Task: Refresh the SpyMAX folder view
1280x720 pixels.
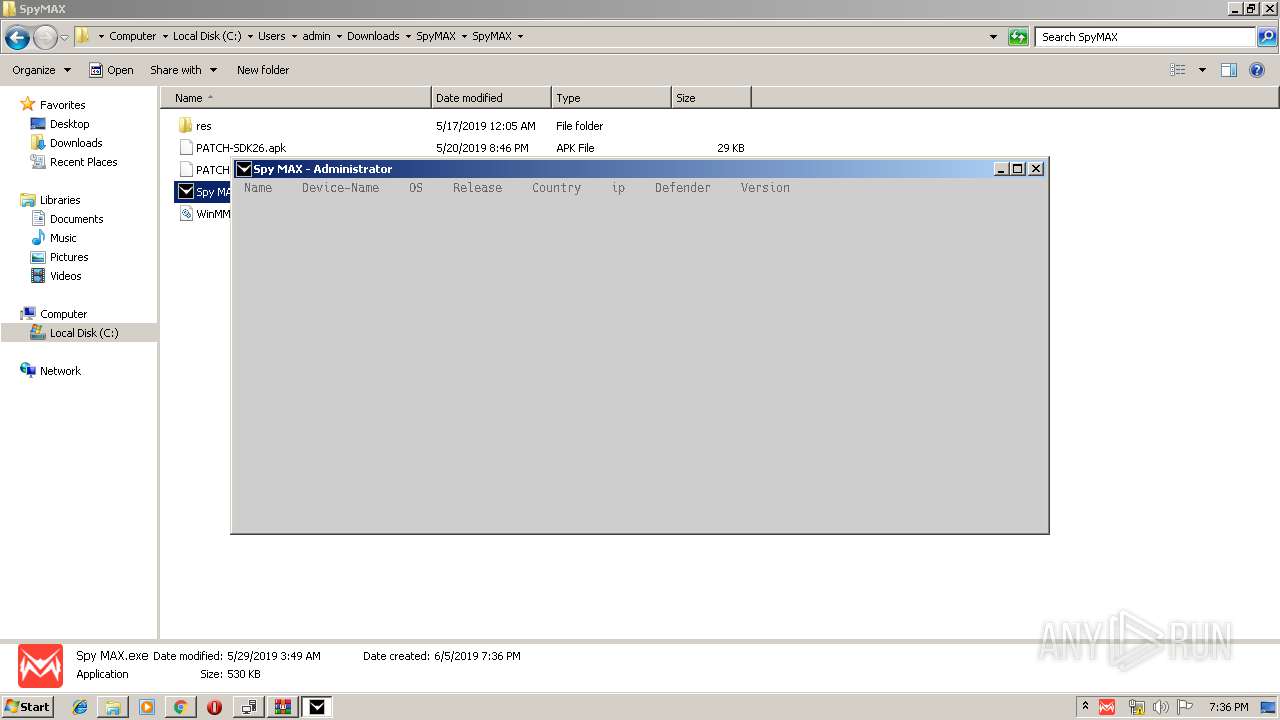Action: (1018, 37)
